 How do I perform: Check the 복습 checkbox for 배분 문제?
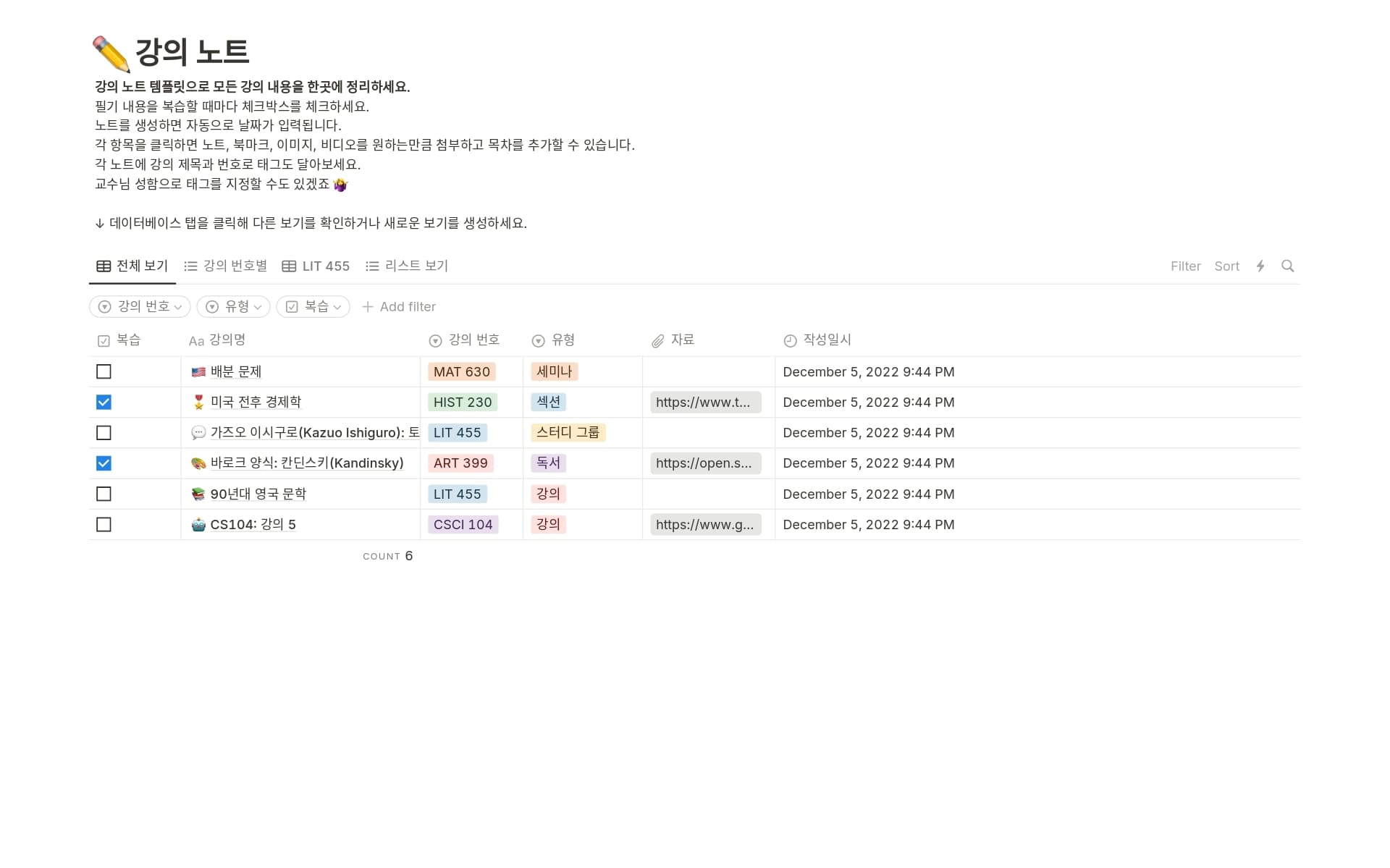click(x=104, y=371)
